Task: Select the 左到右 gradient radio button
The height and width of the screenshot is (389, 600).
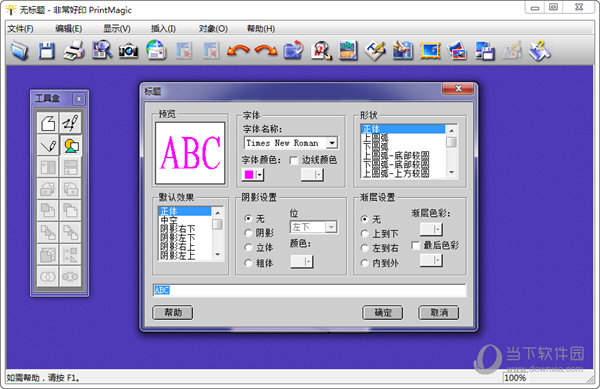Action: (x=364, y=248)
